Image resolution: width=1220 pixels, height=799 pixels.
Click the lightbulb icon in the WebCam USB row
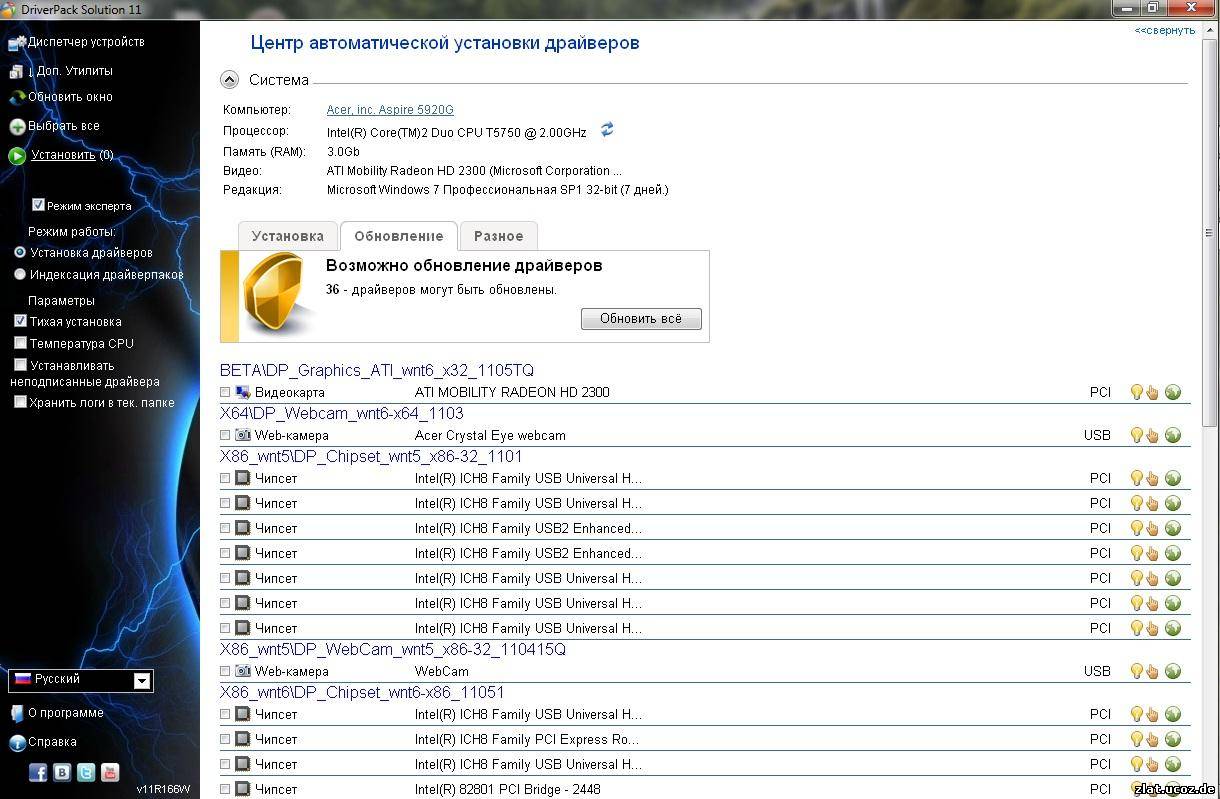pyautogui.click(x=1136, y=671)
